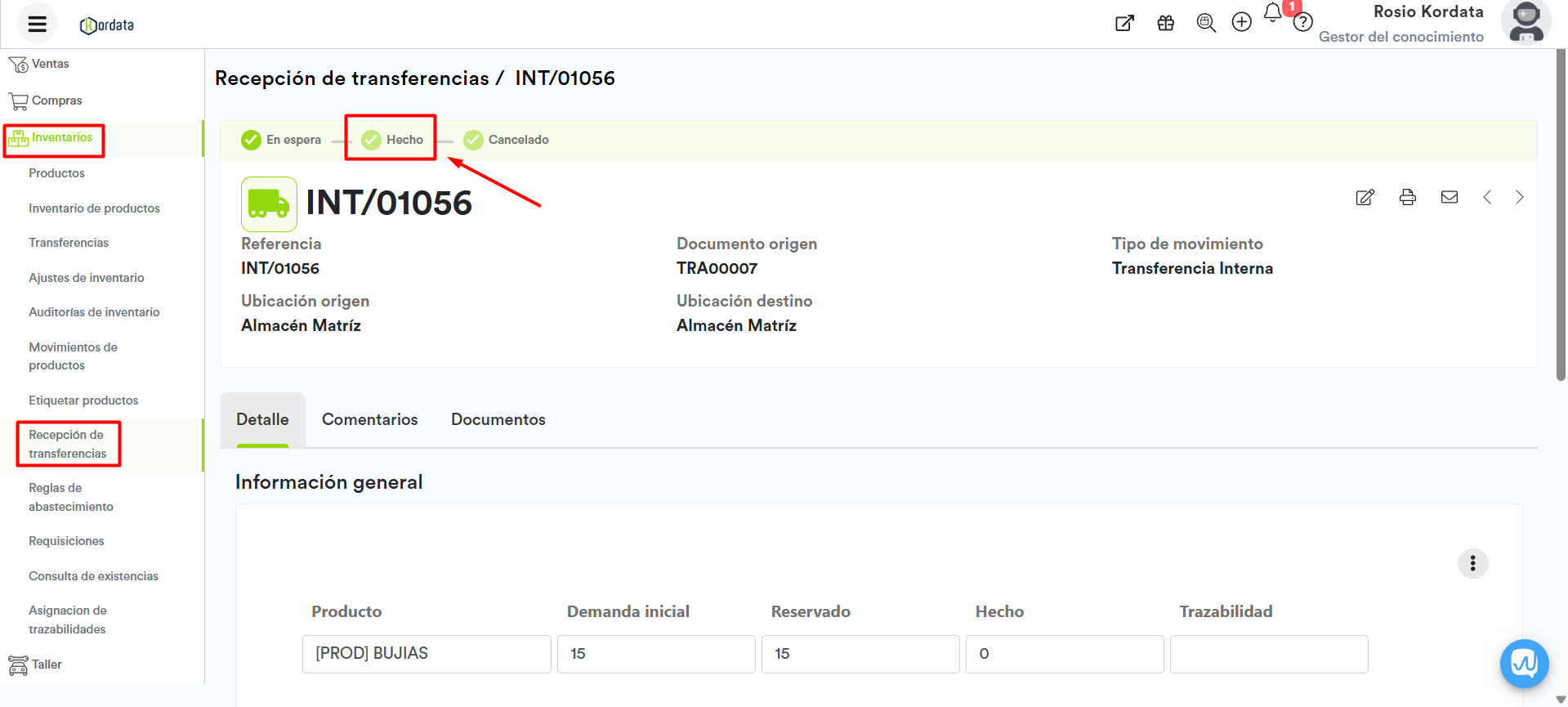Open the chat support bubble
This screenshot has height=707, width=1568.
1524,663
